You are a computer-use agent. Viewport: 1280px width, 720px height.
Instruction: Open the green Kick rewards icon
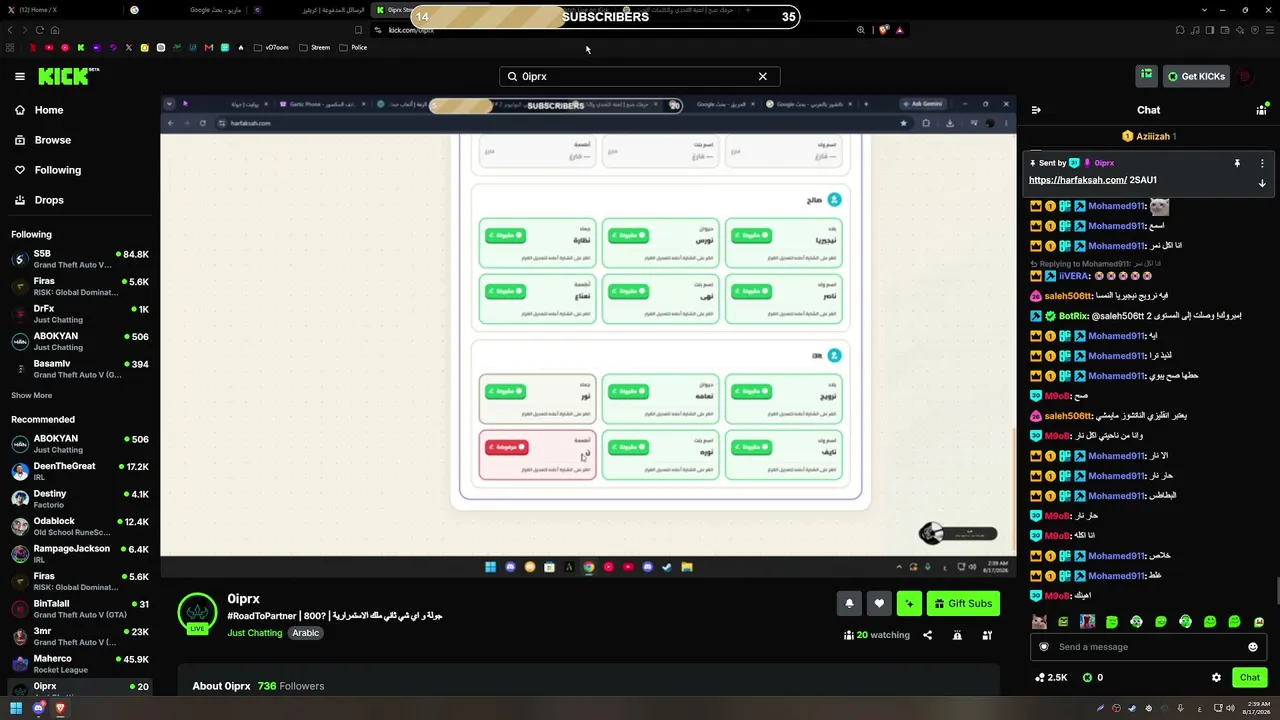pos(1146,75)
